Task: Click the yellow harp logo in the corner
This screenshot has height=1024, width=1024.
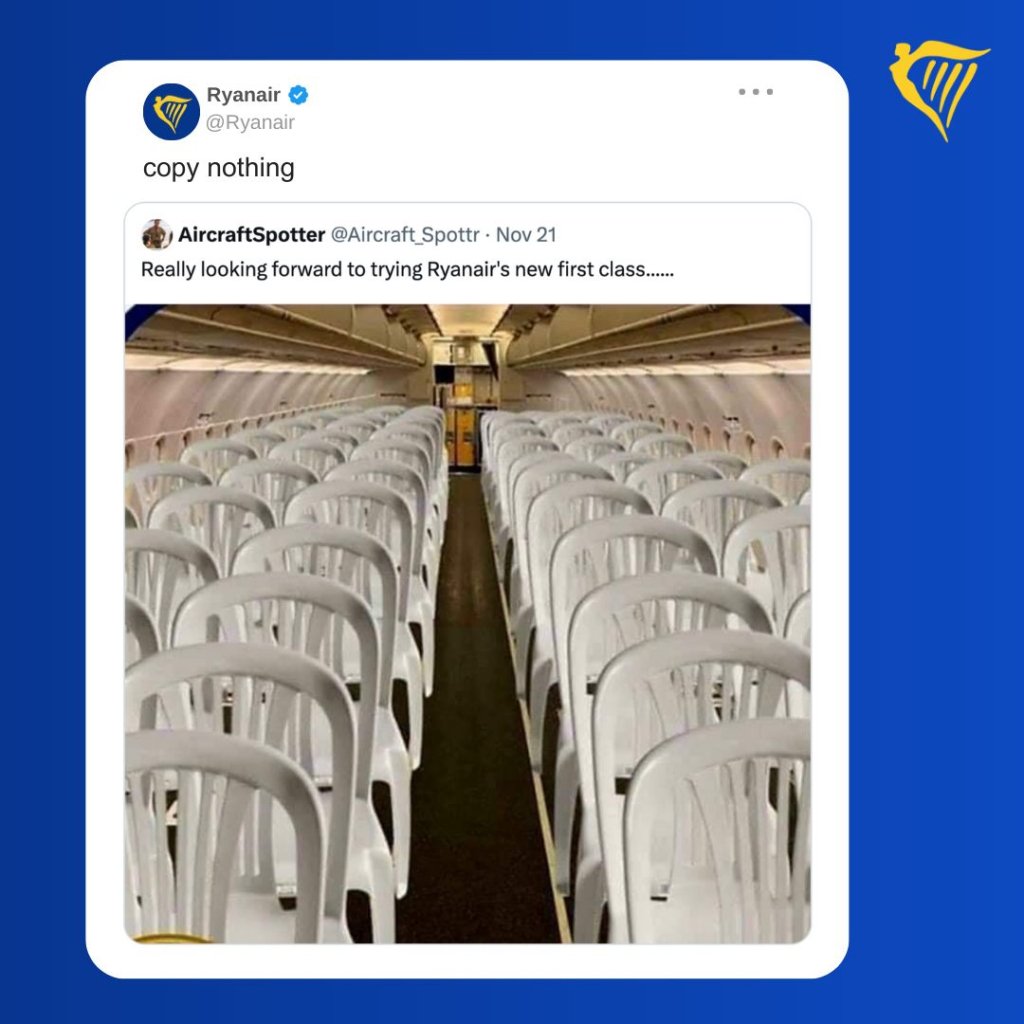Action: (939, 90)
